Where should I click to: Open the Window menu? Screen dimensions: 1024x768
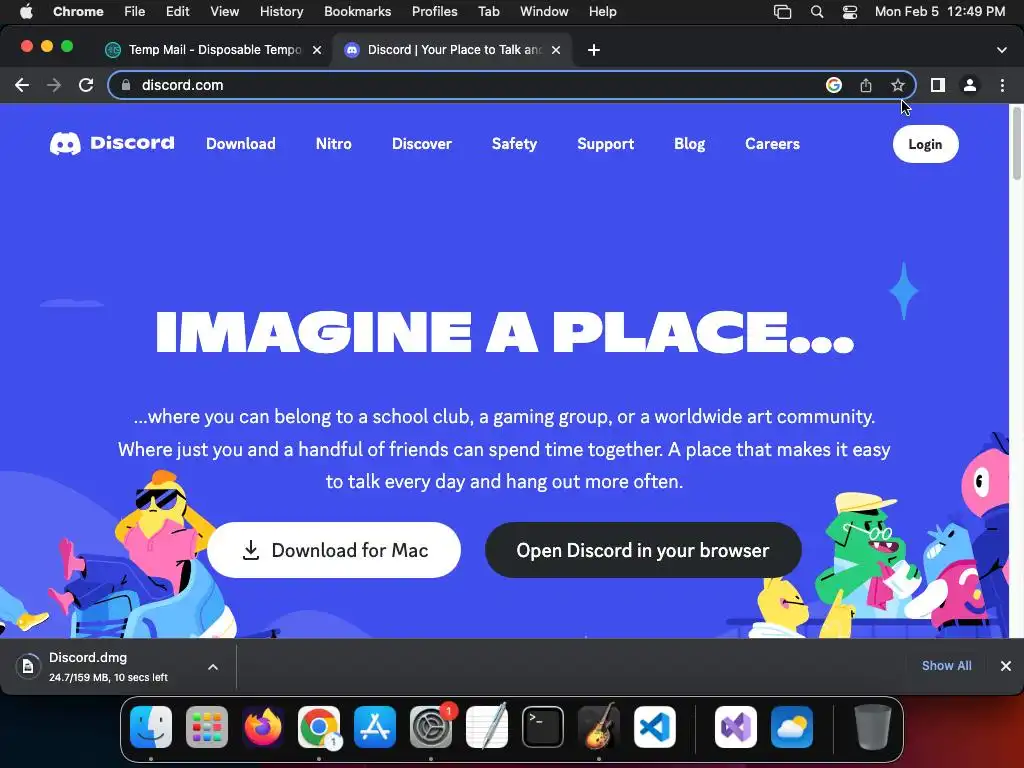544,12
